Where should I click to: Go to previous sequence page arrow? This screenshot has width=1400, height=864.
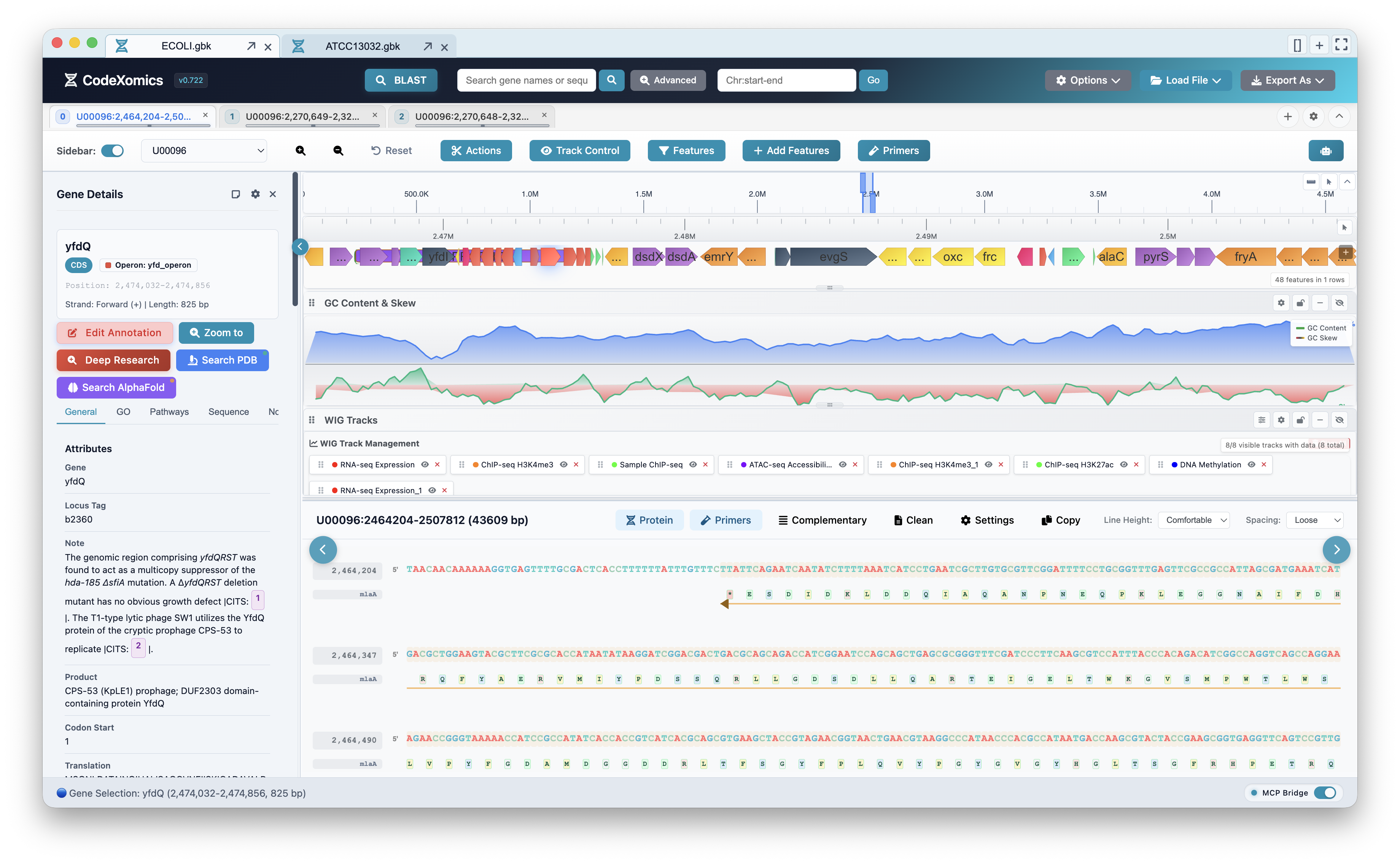[323, 550]
